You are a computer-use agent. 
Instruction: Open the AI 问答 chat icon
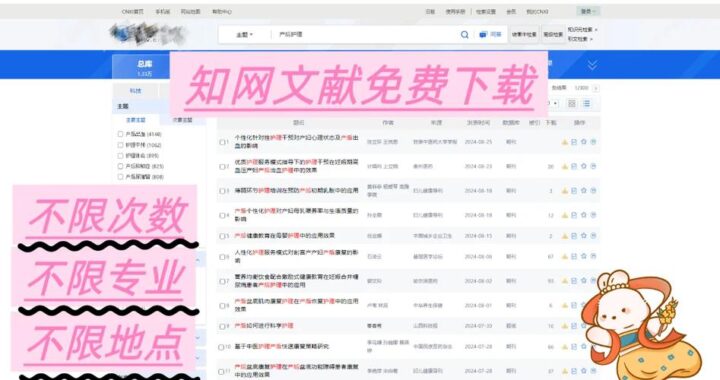pos(490,34)
